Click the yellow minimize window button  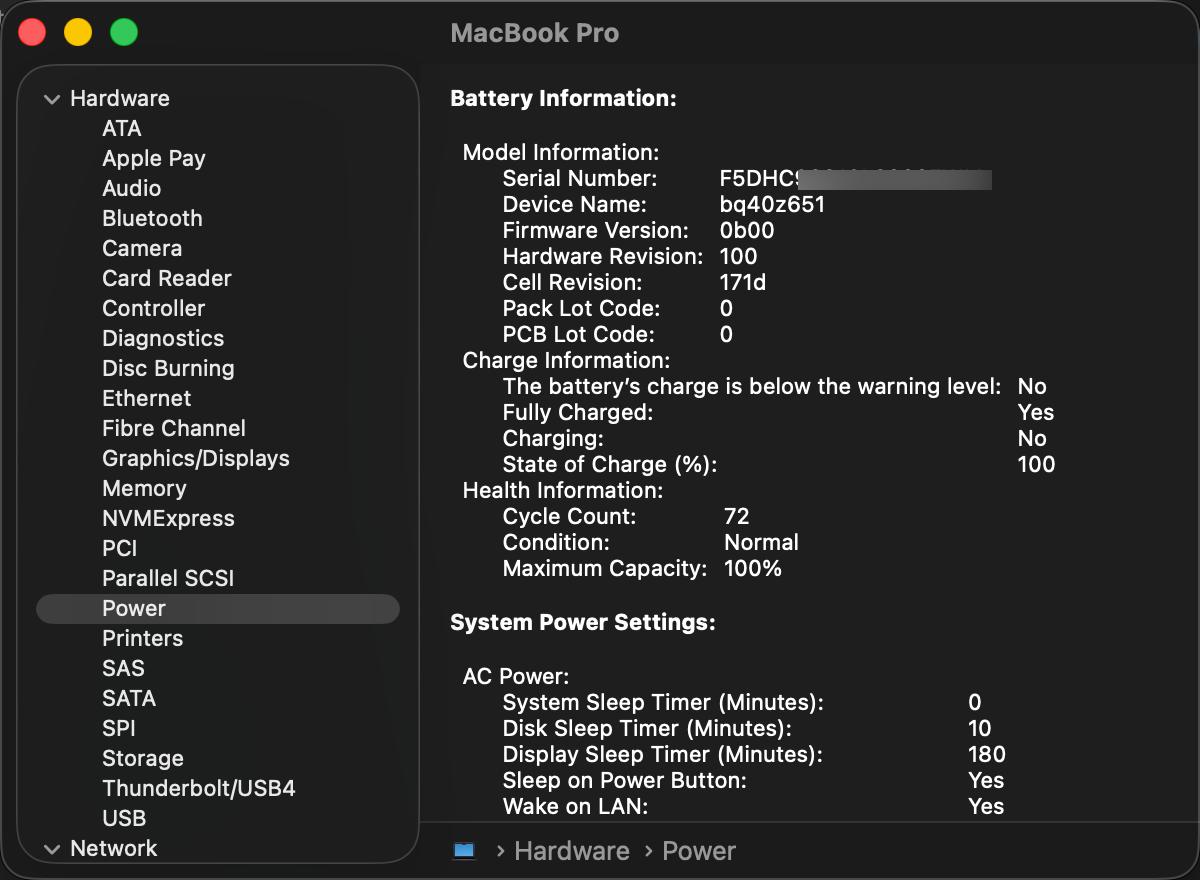(x=78, y=32)
